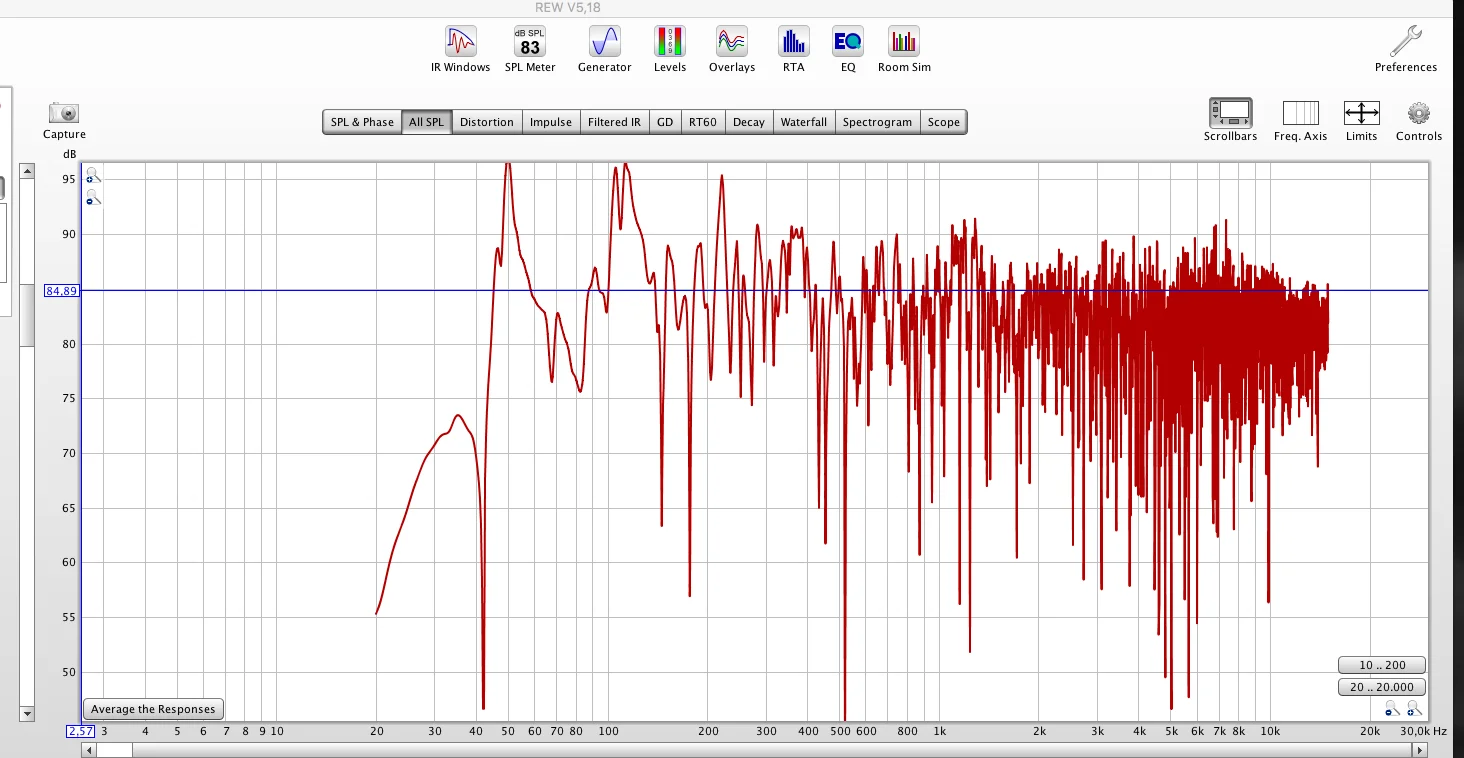Open the RT60 tab

coord(703,122)
